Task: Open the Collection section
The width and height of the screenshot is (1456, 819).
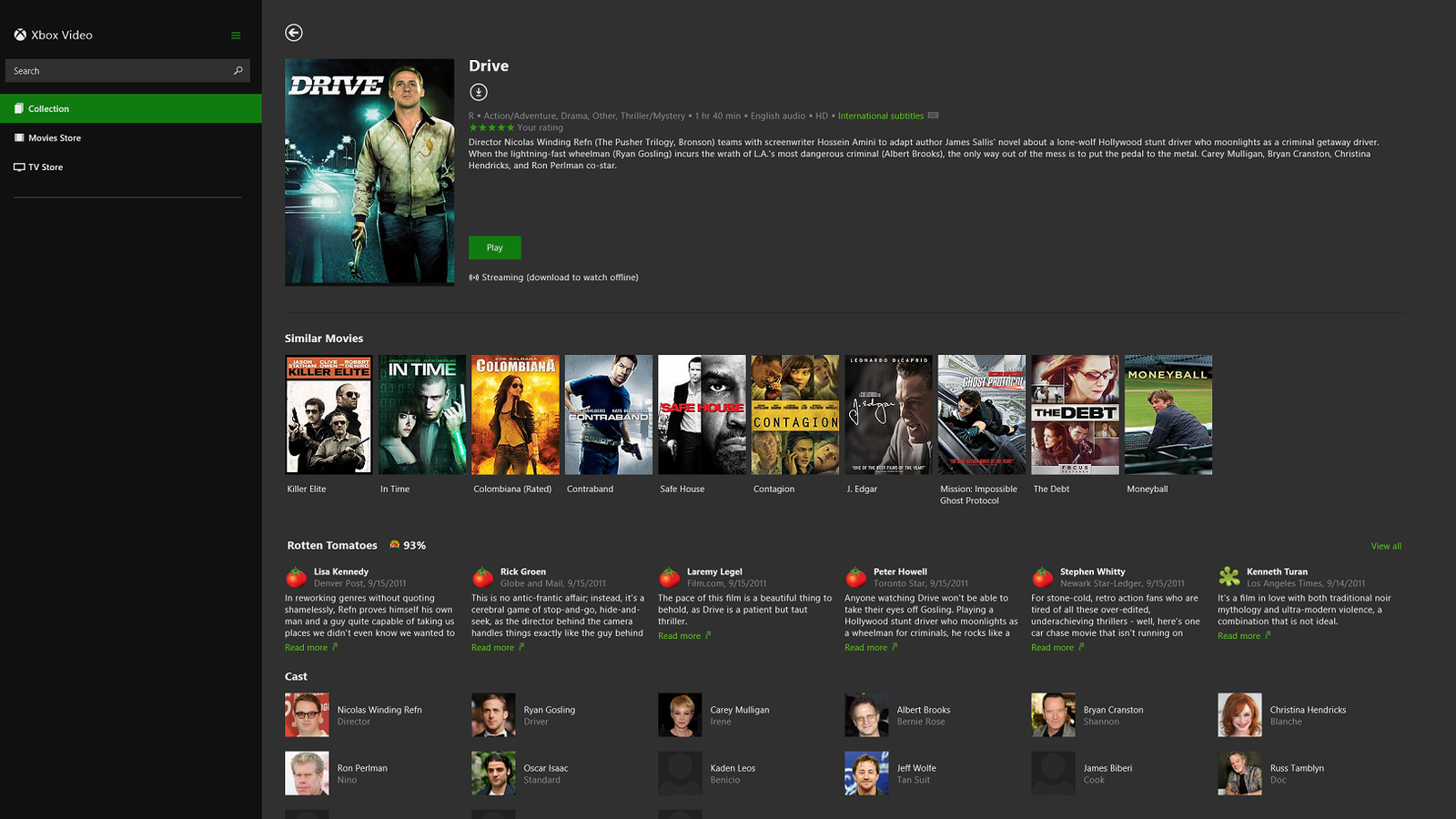Action: [131, 108]
